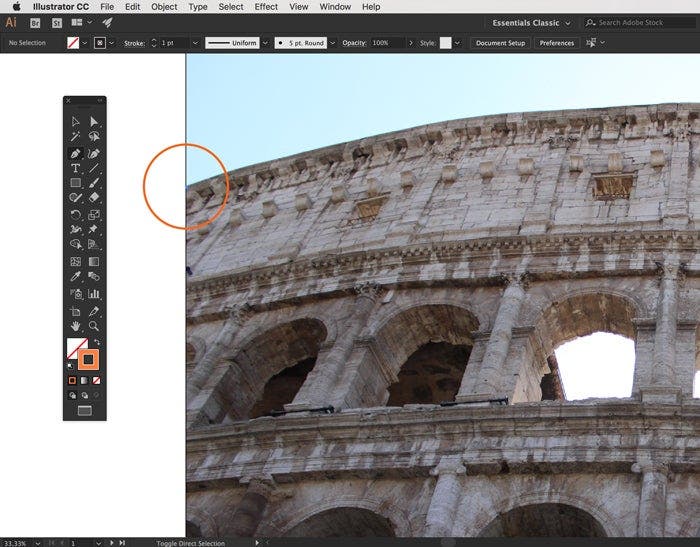This screenshot has height=547, width=700.
Task: Open the Object menu
Action: click(164, 7)
